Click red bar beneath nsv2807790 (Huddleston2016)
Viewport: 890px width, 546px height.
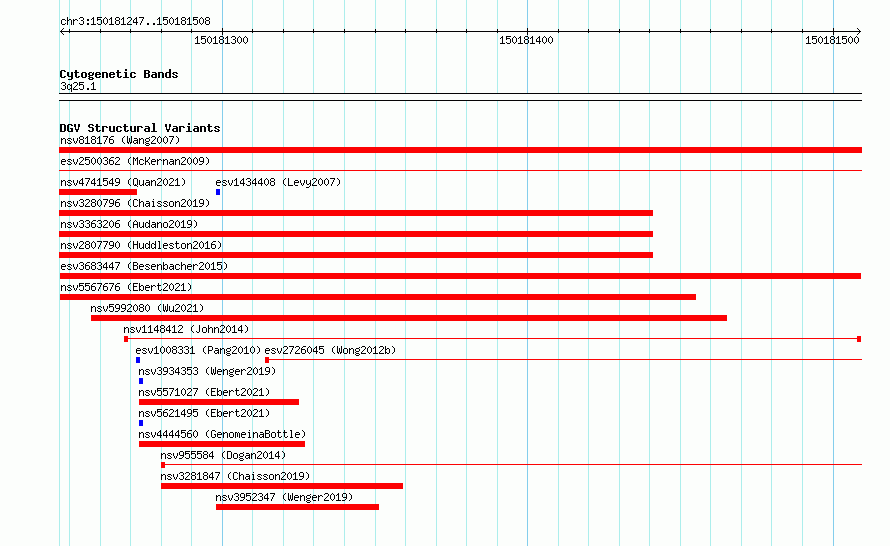[356, 255]
